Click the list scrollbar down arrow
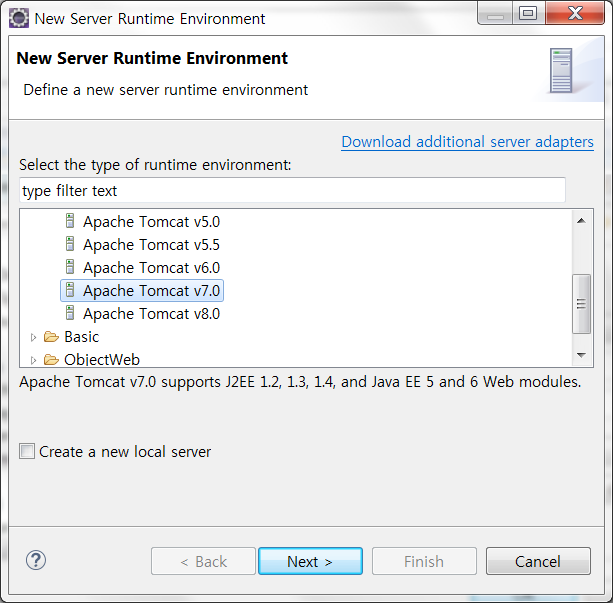This screenshot has height=603, width=613. [x=581, y=355]
